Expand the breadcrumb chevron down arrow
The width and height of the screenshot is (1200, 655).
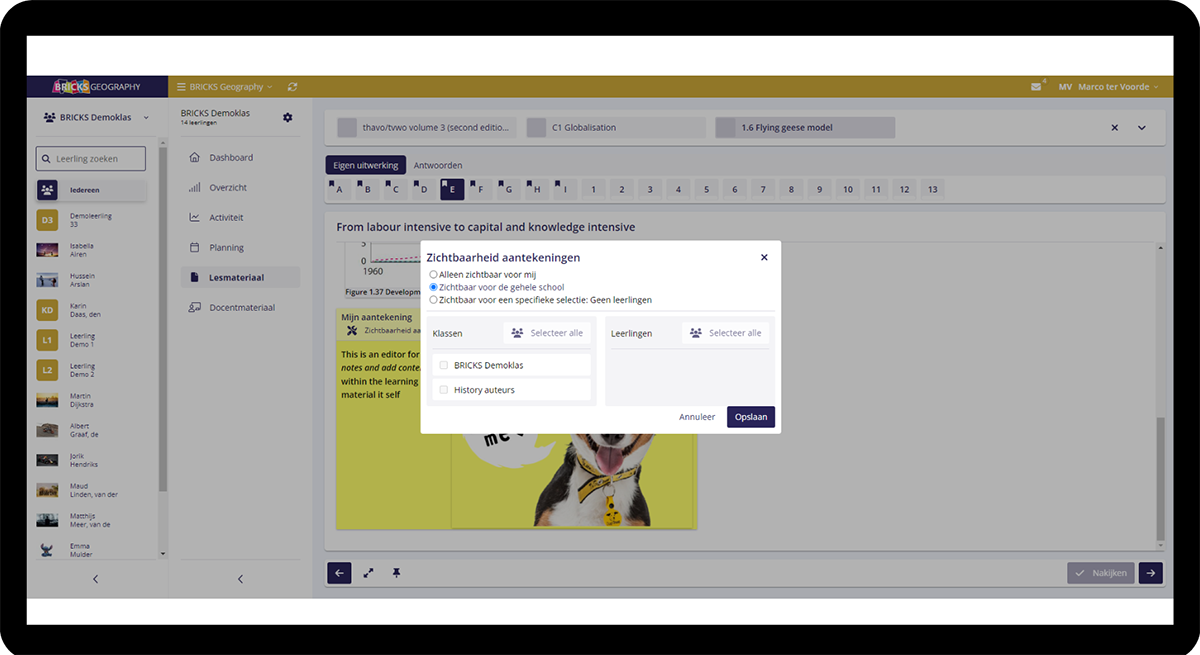pyautogui.click(x=1142, y=128)
